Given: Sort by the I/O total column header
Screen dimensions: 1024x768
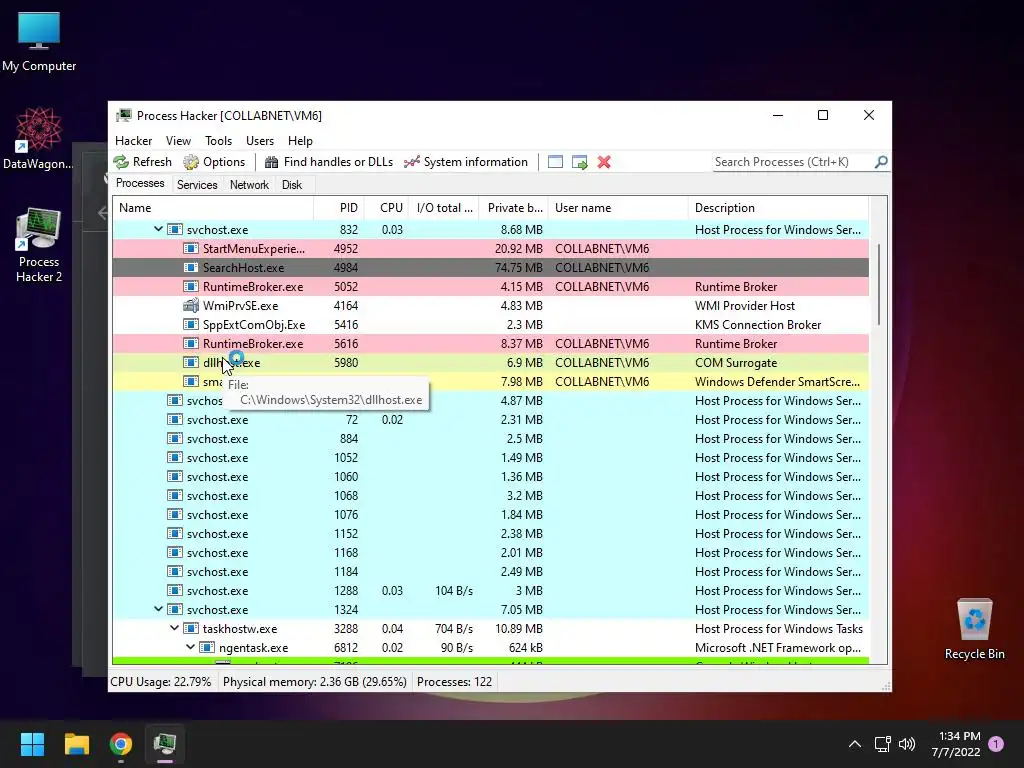Looking at the screenshot, I should pos(444,208).
